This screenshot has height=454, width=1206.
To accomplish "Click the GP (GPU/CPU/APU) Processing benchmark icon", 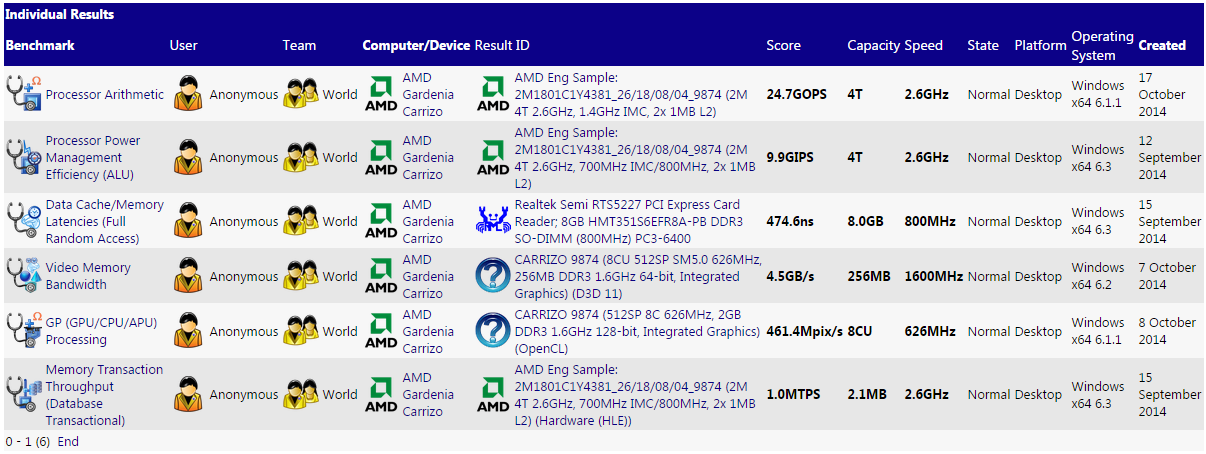I will tap(23, 331).
